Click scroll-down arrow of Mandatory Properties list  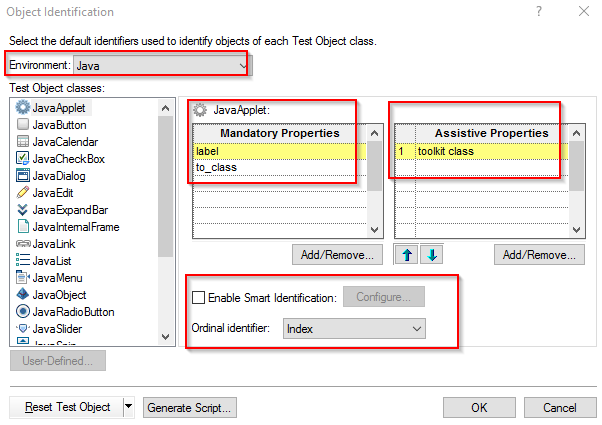click(374, 230)
